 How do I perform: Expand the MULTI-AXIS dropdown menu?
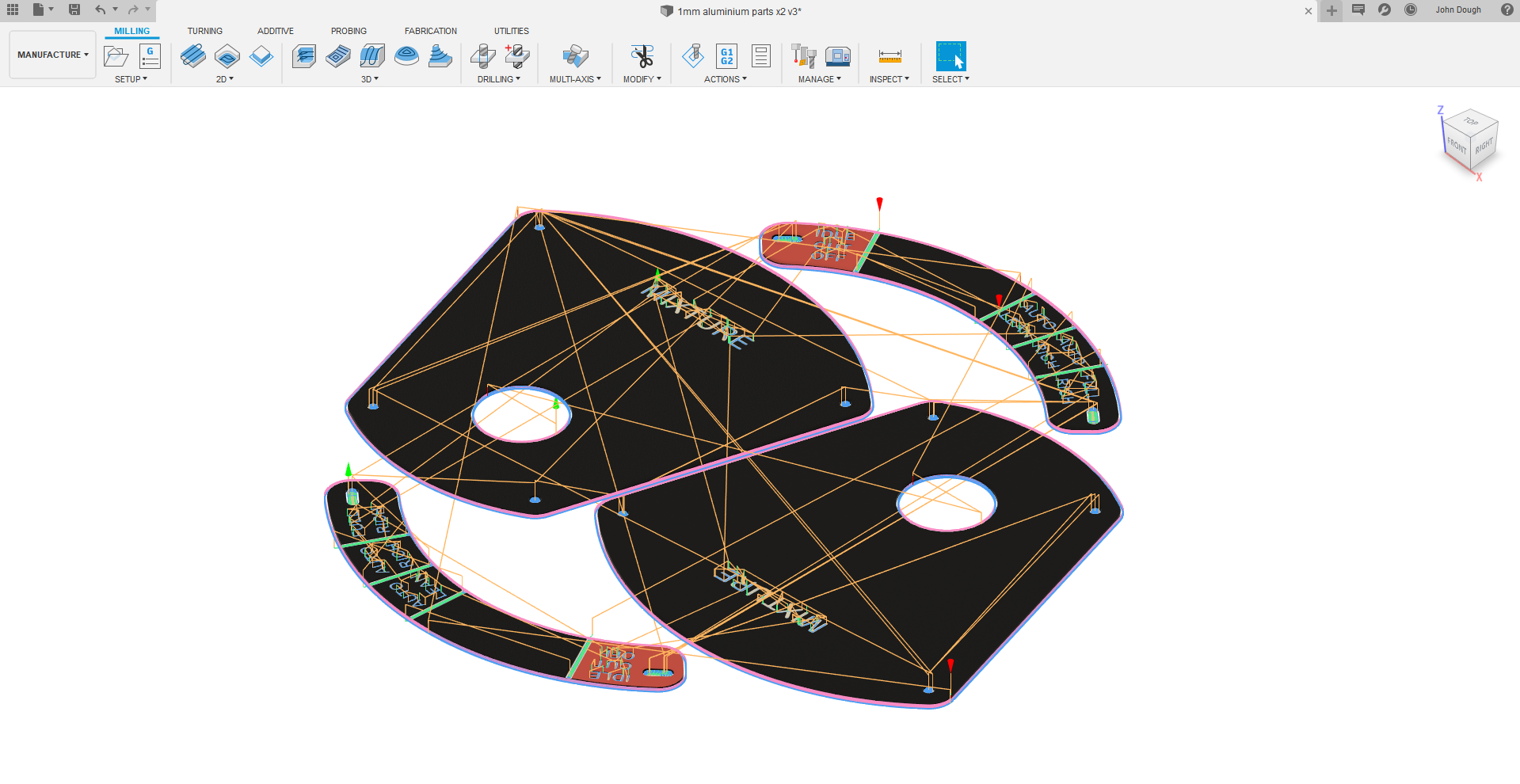coord(575,79)
